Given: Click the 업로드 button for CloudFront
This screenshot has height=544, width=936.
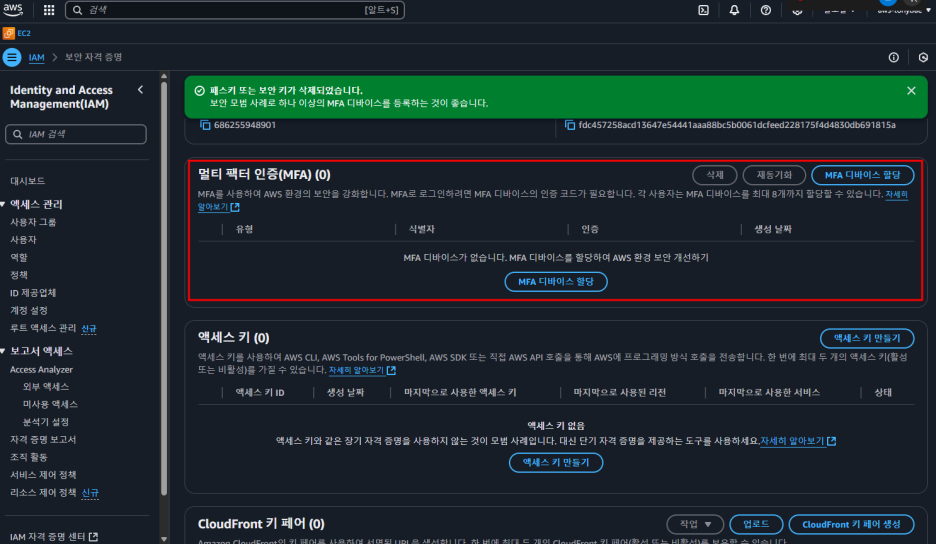Looking at the screenshot, I should pos(756,524).
